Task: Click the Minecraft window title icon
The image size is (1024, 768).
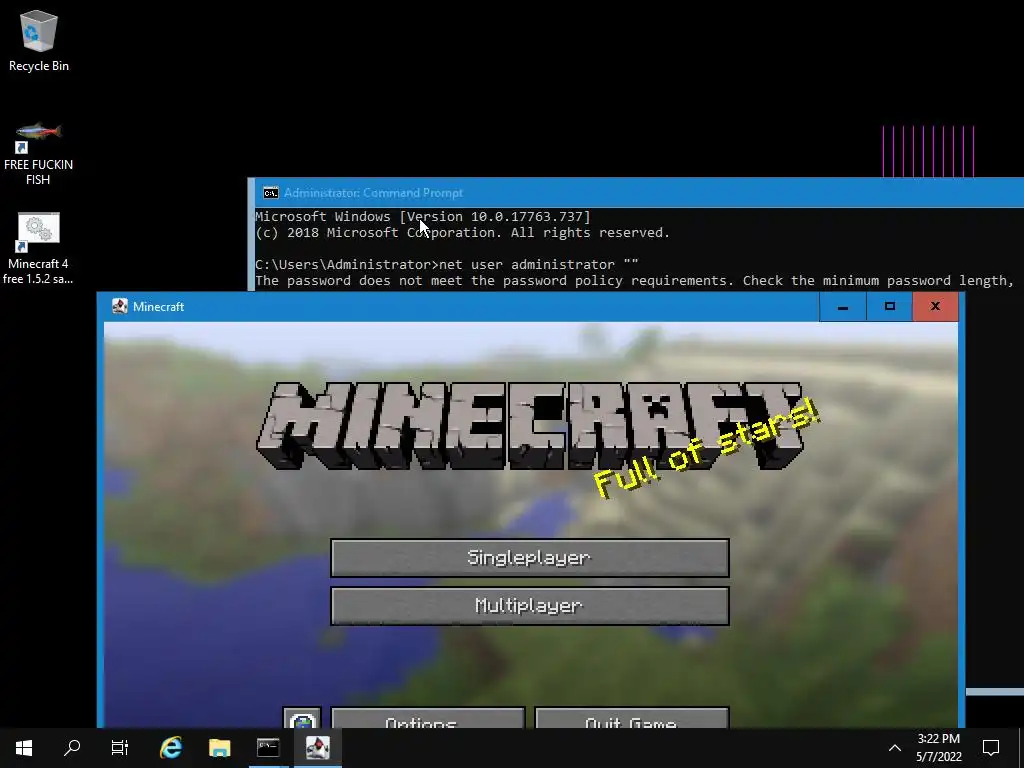Action: 120,306
